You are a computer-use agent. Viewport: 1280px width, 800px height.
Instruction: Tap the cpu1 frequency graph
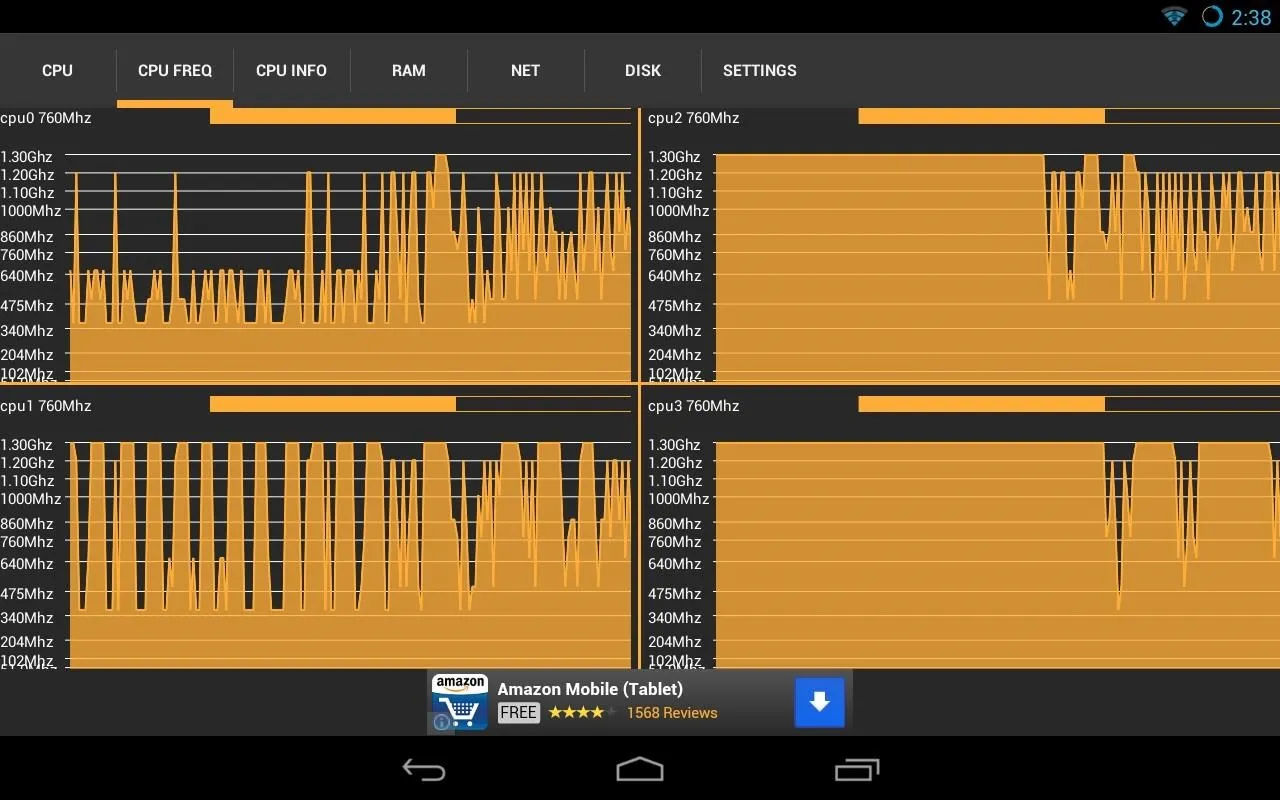click(x=350, y=554)
